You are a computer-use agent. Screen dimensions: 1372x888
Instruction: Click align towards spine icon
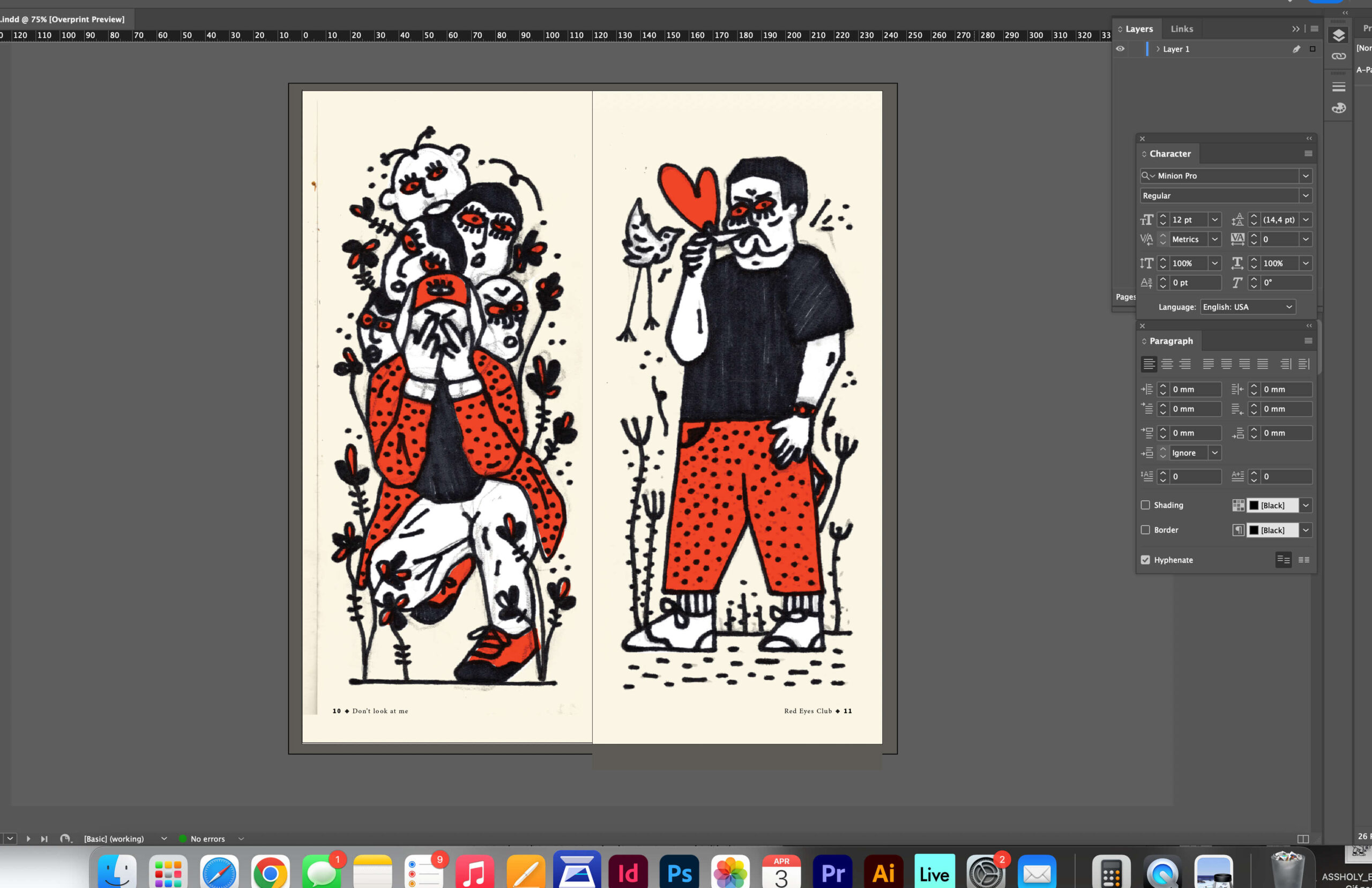pyautogui.click(x=1286, y=364)
